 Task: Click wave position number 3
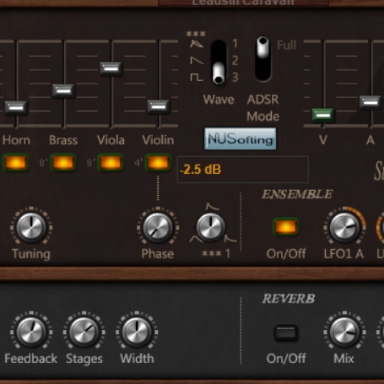235,77
